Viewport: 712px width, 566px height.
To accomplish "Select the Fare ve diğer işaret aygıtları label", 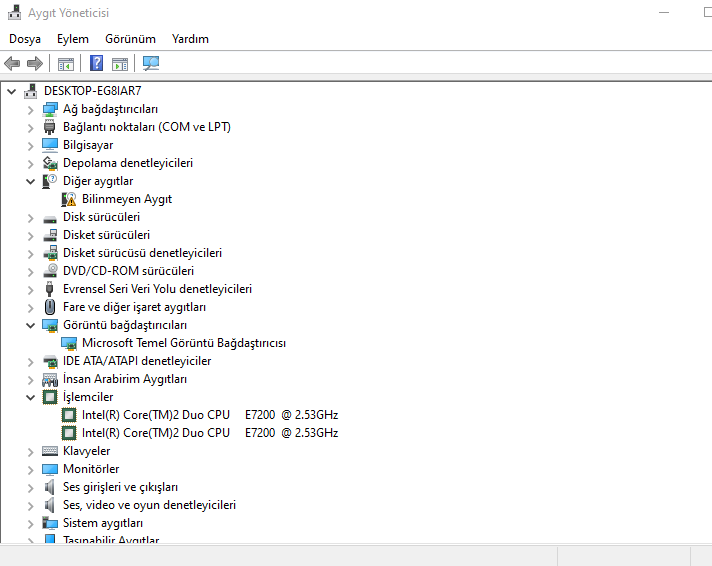I will coord(134,307).
